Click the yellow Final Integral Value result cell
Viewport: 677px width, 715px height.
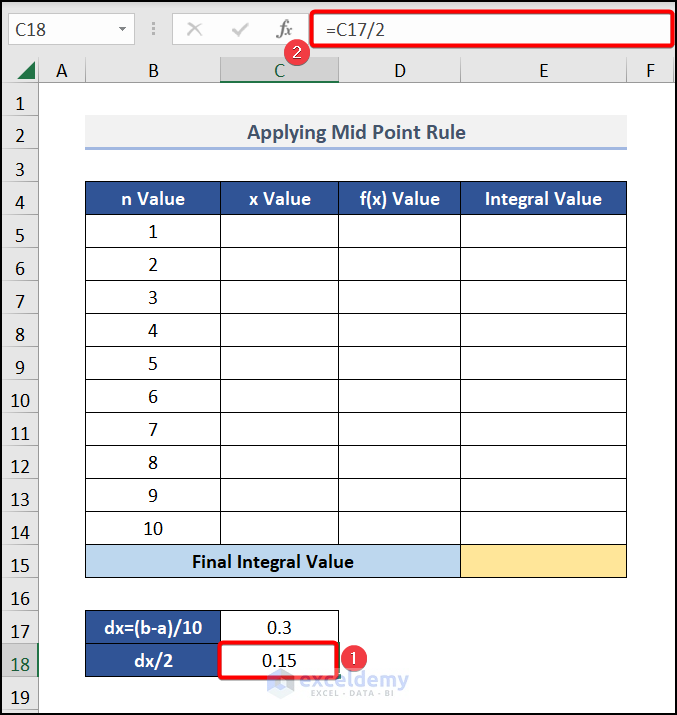point(543,562)
